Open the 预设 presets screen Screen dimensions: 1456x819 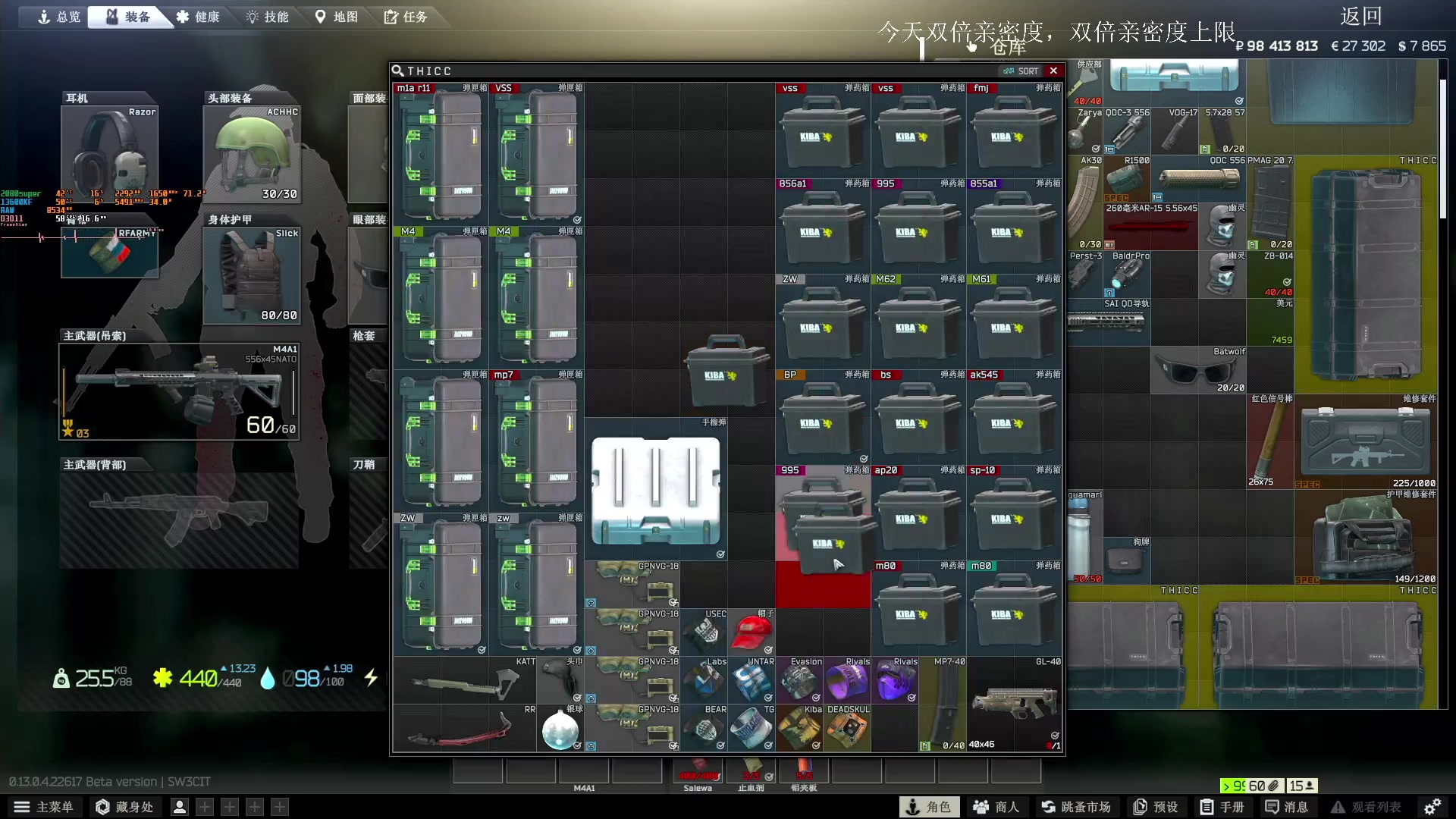tap(1156, 807)
